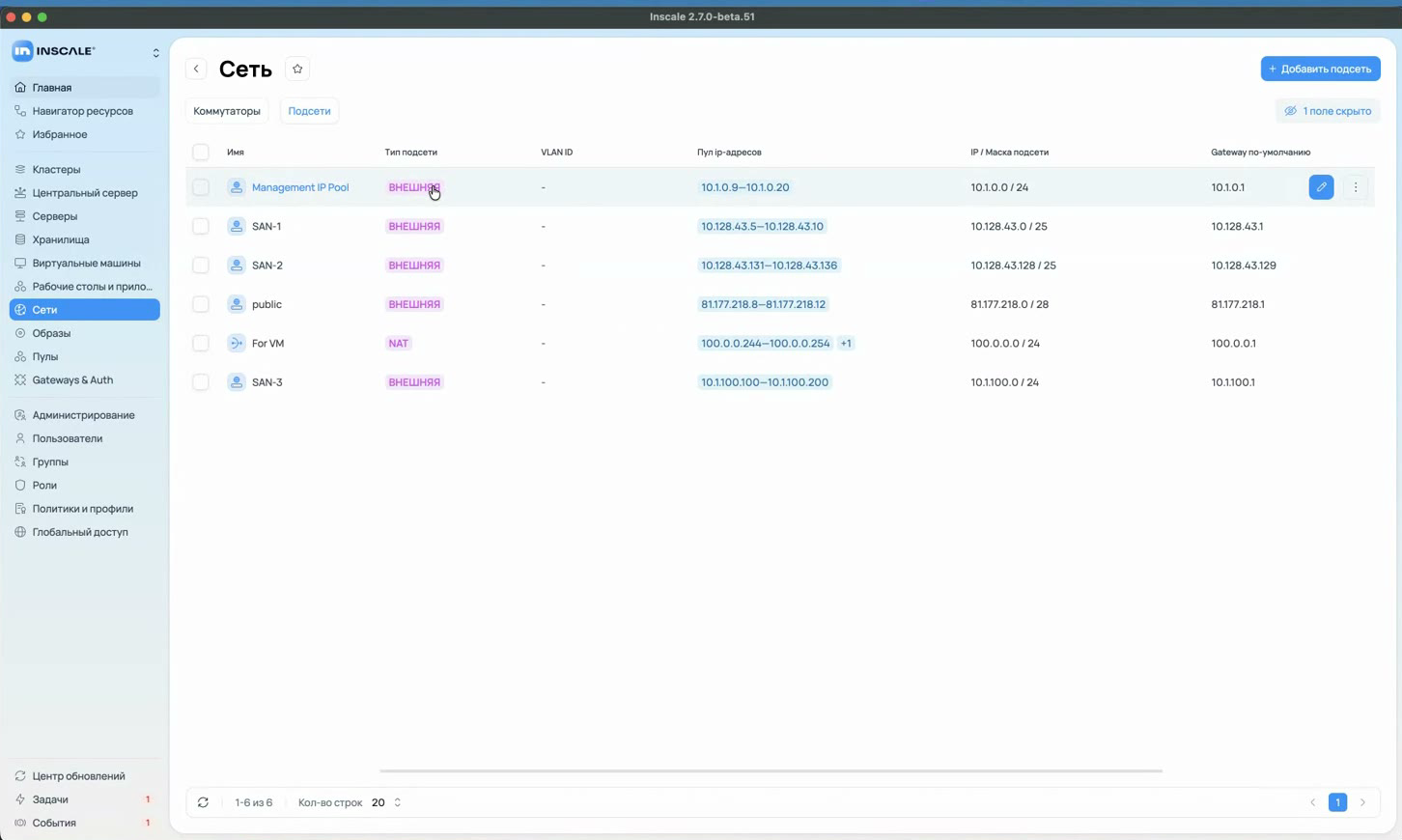1402x840 pixels.
Task: Open the Кол-во строк 20 rows selector
Action: click(x=386, y=802)
